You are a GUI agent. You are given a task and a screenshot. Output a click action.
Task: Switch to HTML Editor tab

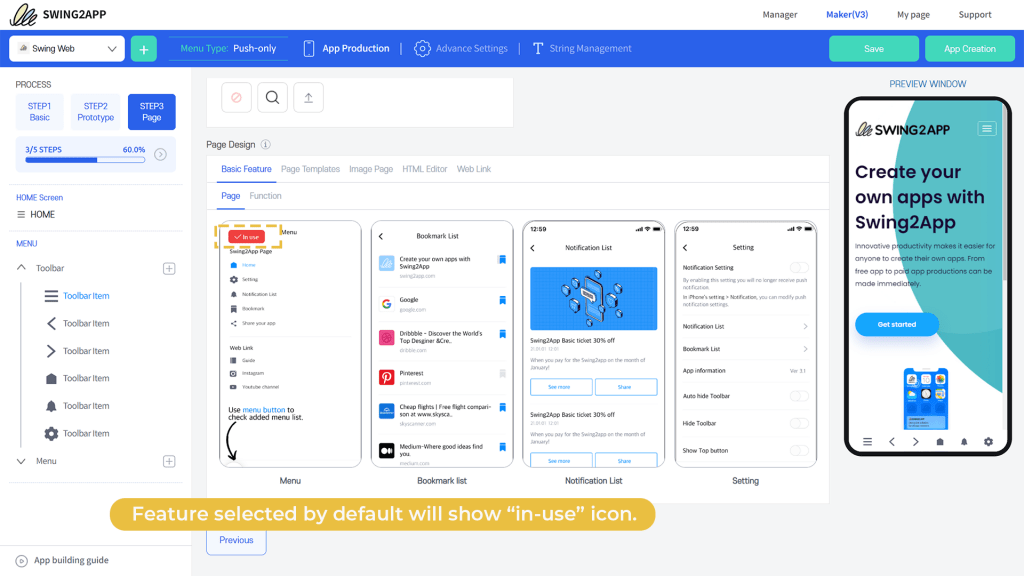click(424, 169)
